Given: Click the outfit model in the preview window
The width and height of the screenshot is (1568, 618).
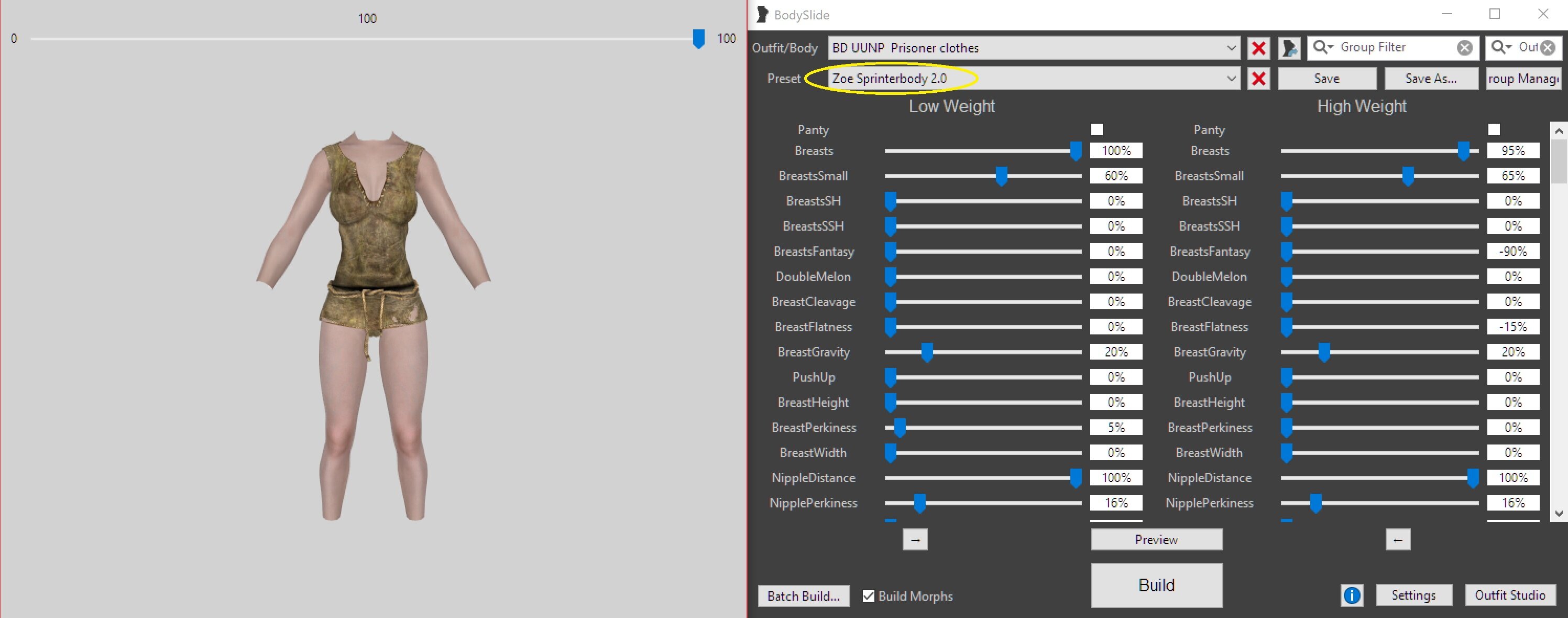Looking at the screenshot, I should pyautogui.click(x=373, y=324).
